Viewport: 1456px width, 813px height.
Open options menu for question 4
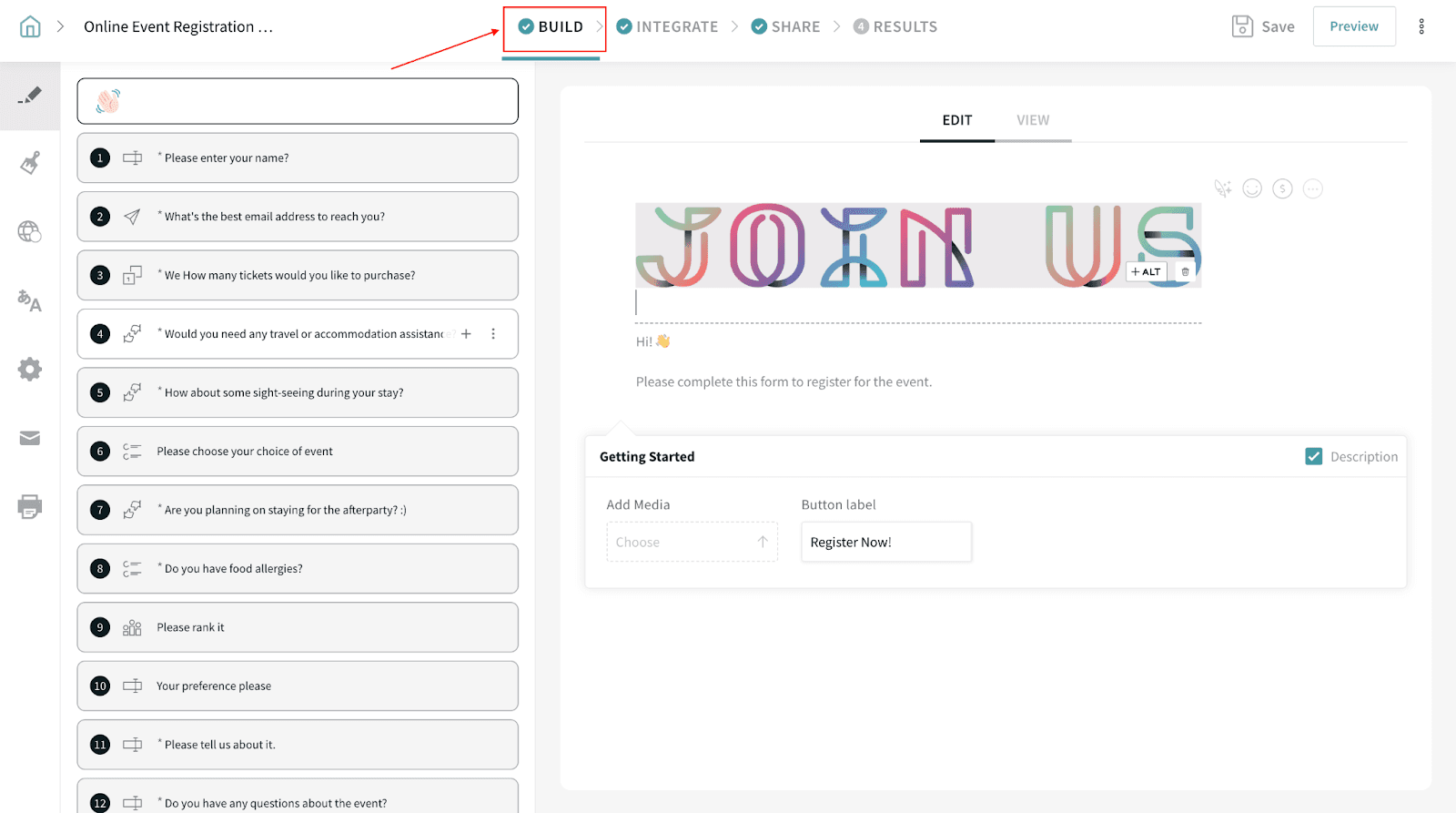[x=493, y=334]
